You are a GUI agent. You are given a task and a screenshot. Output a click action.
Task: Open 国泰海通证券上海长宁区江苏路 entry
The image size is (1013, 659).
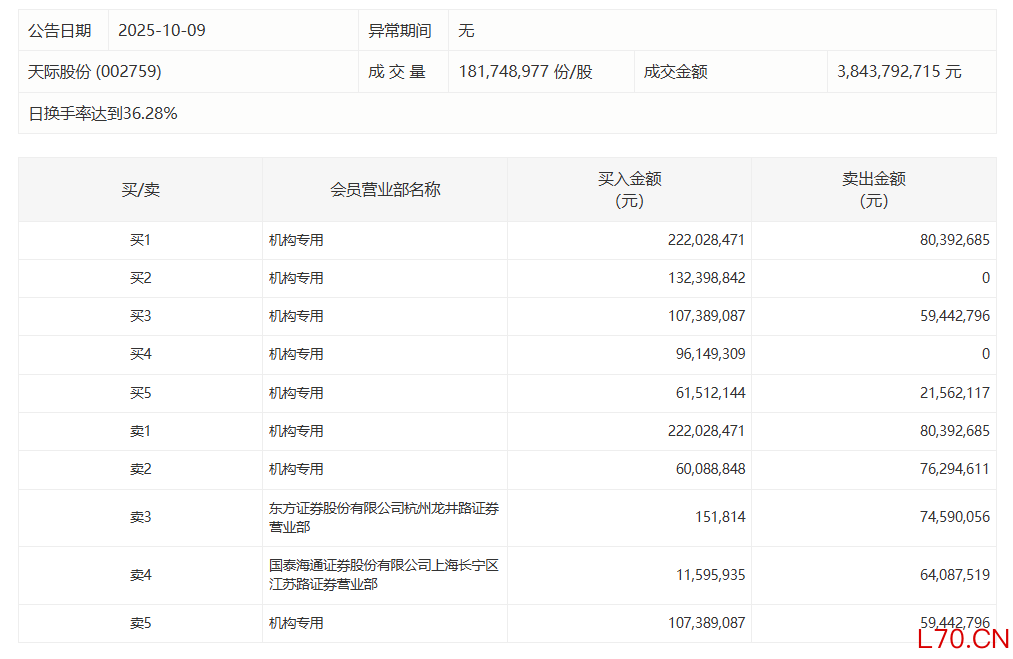click(384, 575)
